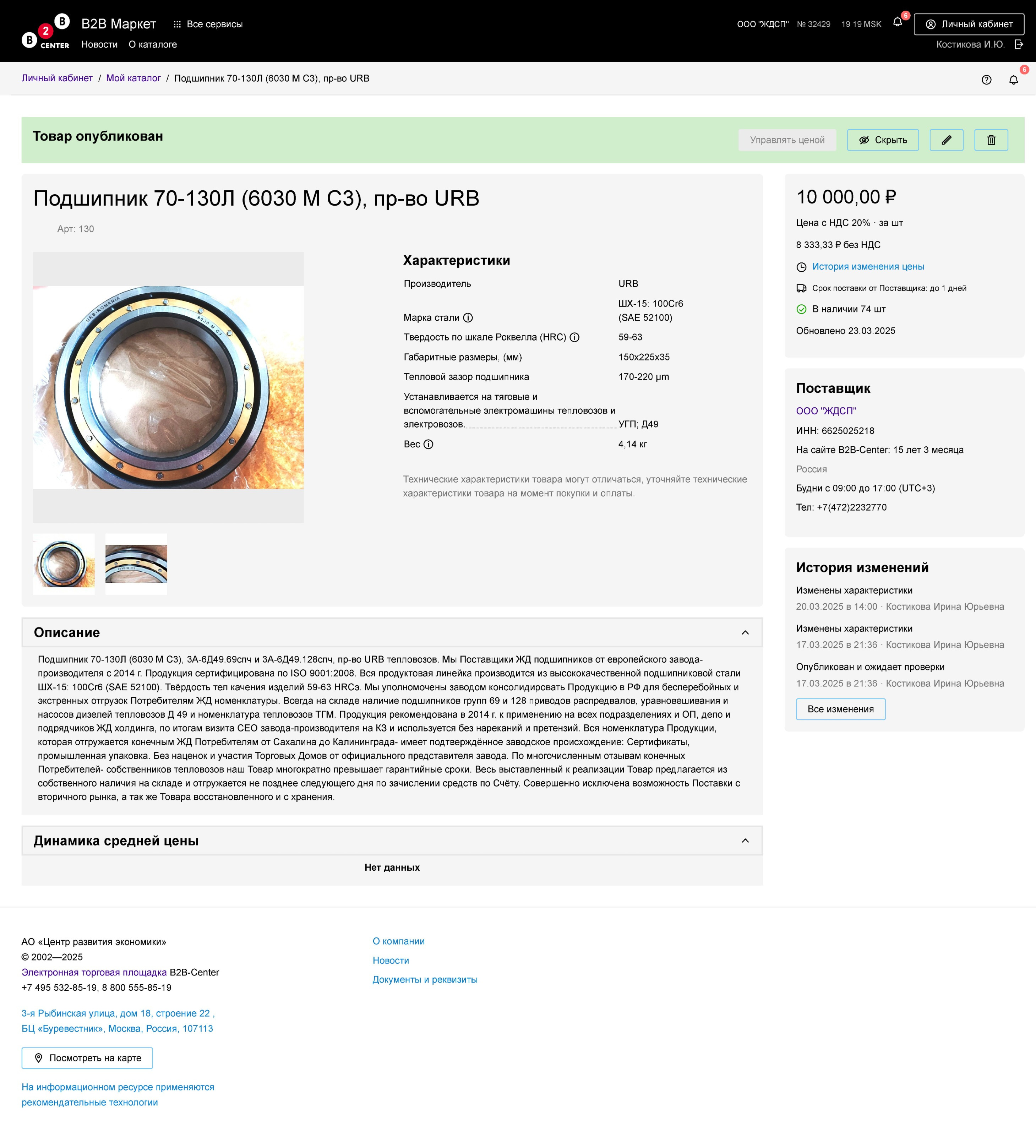Image resolution: width=1036 pixels, height=1148 pixels.
Task: Click the delivery truck icon
Action: pyautogui.click(x=801, y=288)
